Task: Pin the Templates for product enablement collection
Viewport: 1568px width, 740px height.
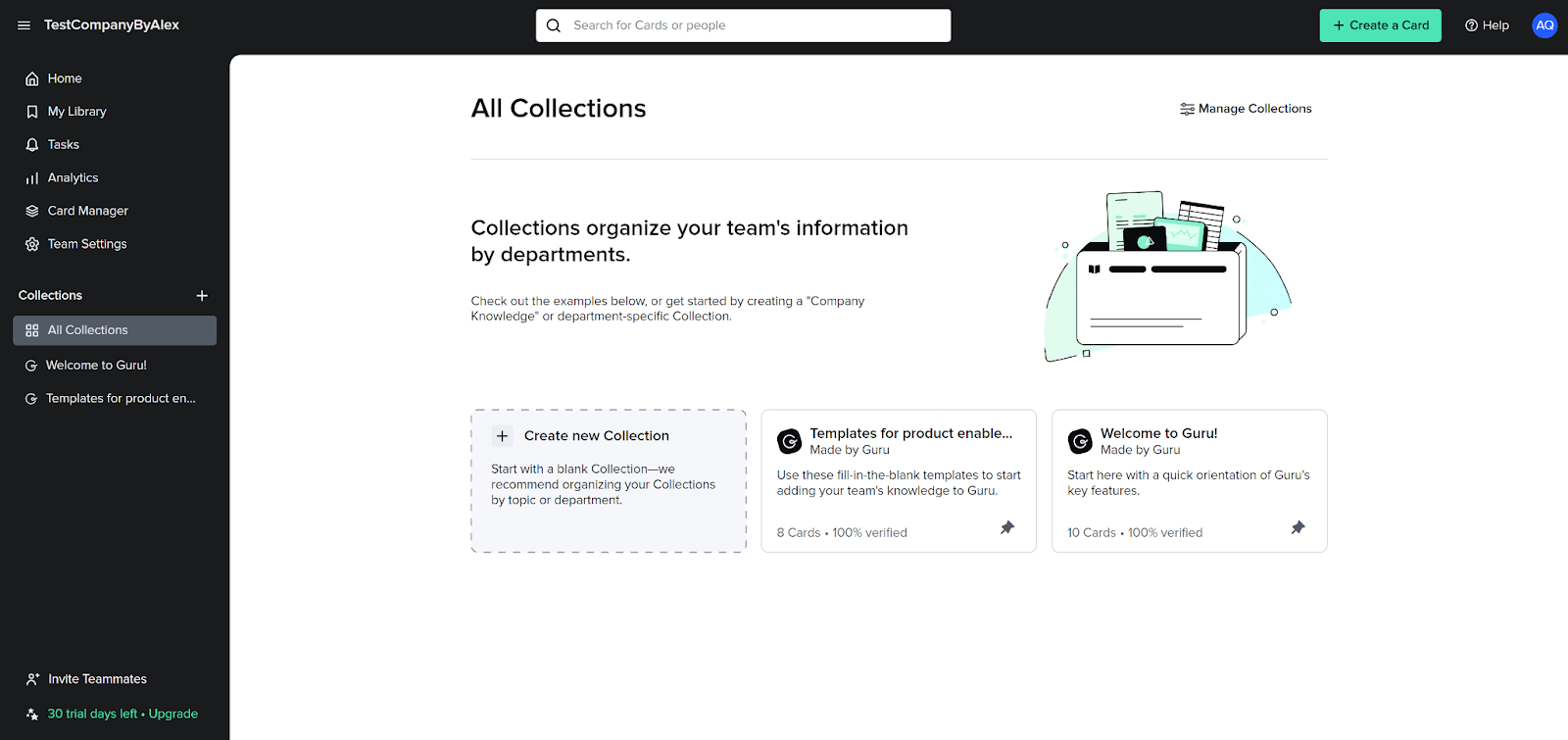Action: coord(1006,528)
